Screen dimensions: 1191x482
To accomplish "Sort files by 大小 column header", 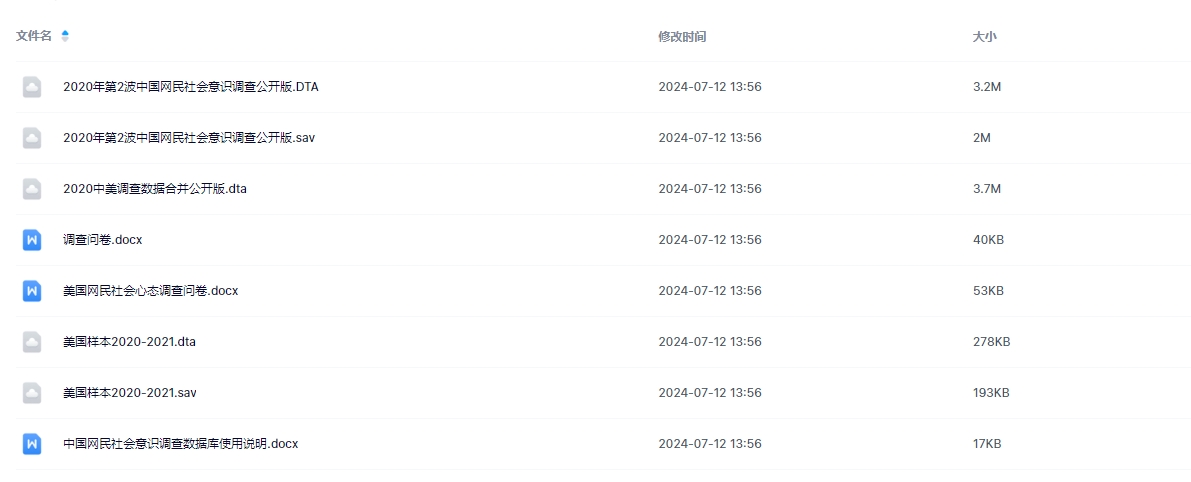I will 984,36.
